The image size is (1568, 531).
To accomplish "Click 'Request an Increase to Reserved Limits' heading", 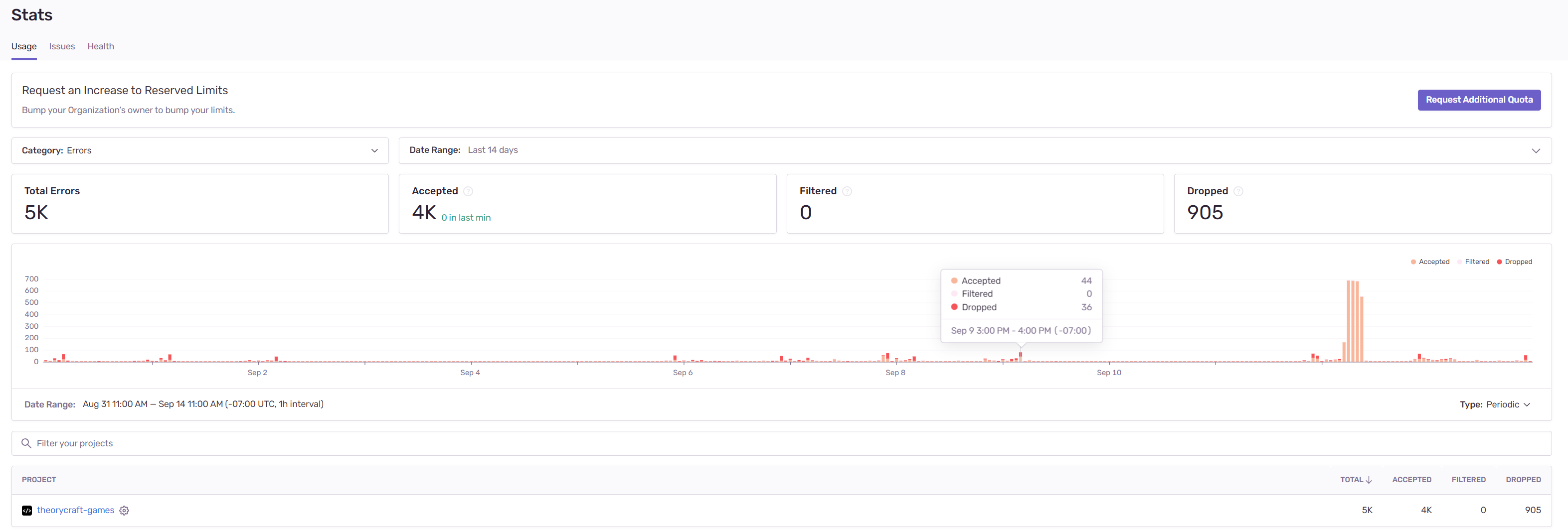I will [125, 90].
